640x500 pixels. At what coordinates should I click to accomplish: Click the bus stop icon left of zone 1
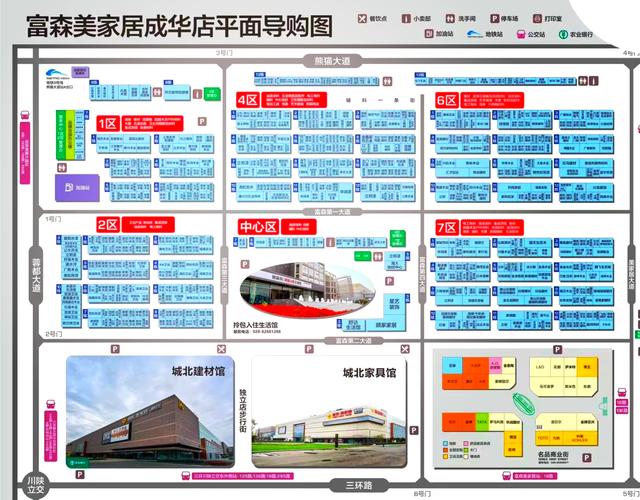[25, 116]
